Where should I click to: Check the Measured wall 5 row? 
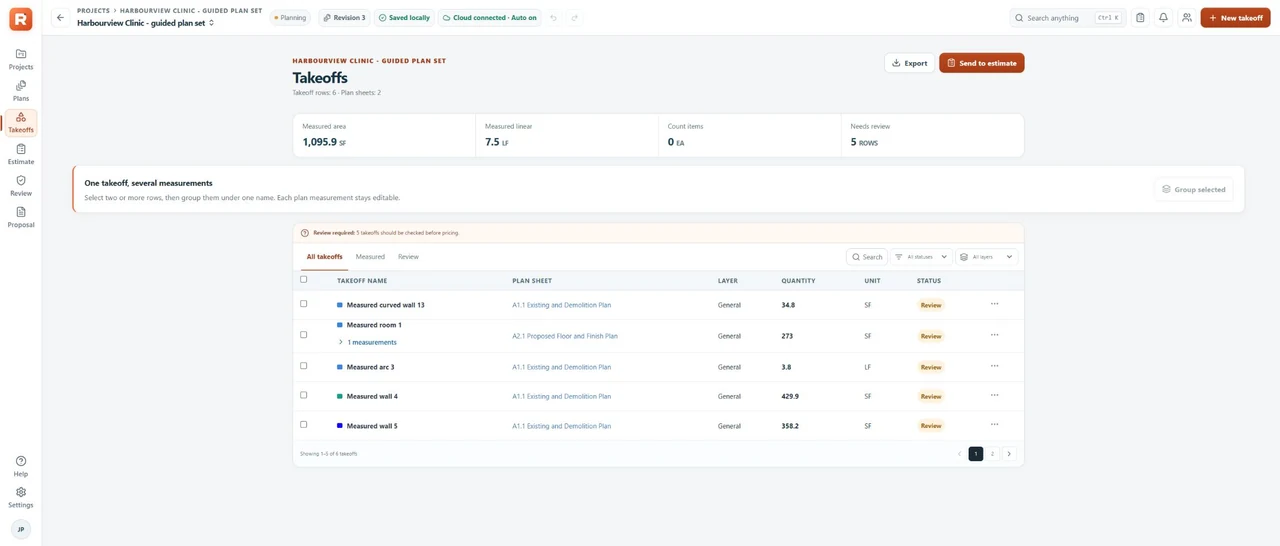304,425
